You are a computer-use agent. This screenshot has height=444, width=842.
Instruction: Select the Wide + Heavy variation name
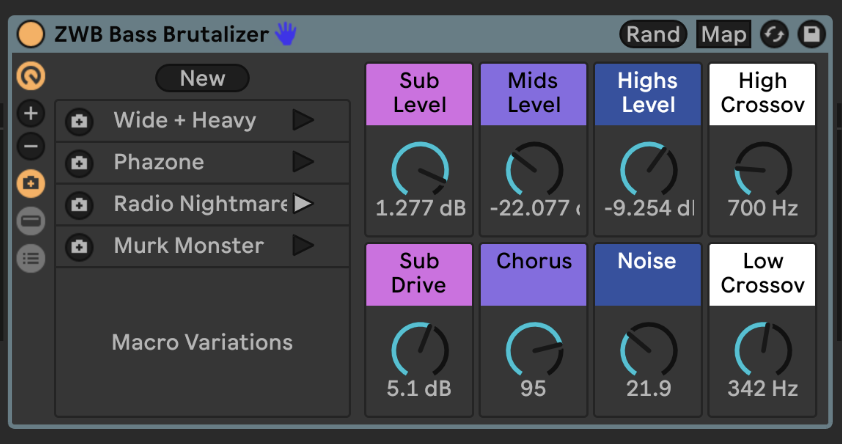click(184, 121)
